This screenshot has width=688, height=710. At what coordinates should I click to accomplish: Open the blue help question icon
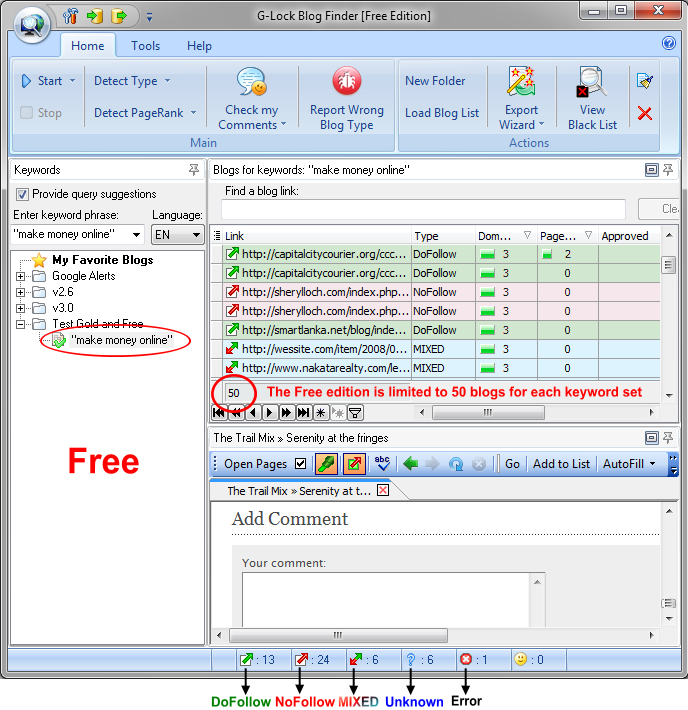669,43
